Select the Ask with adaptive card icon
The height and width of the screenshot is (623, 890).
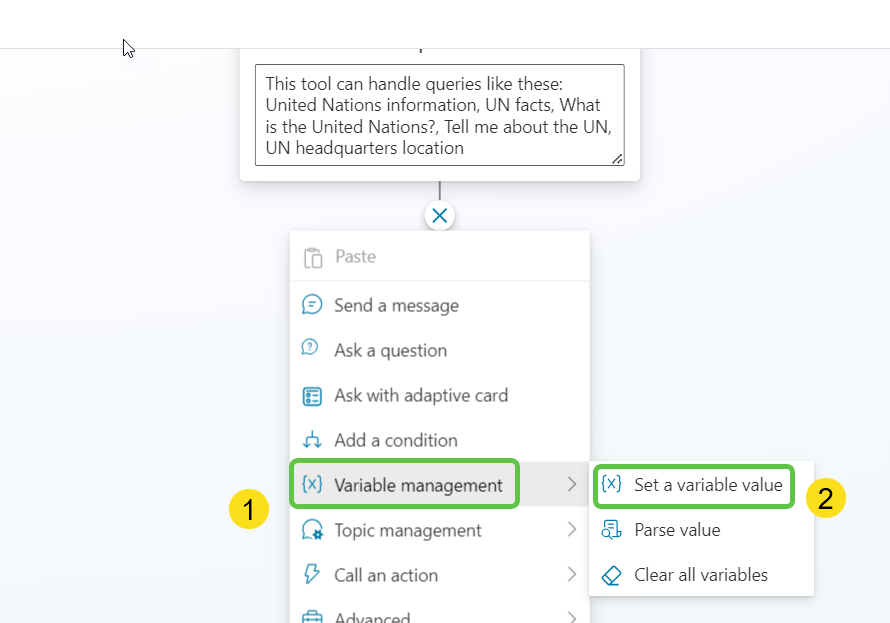pyautogui.click(x=315, y=395)
